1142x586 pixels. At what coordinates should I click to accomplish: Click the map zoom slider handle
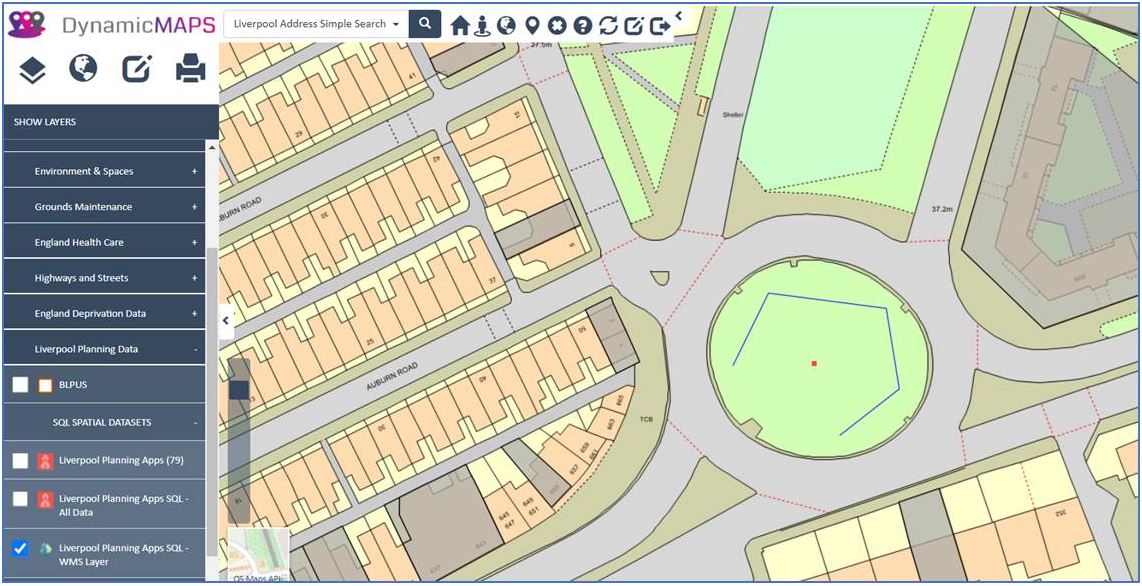pyautogui.click(x=239, y=390)
